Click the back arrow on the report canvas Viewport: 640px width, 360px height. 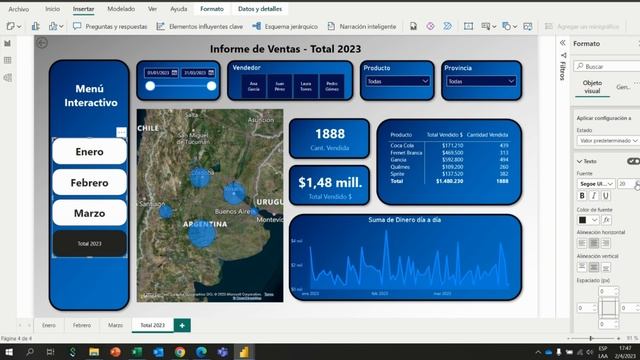coord(42,43)
